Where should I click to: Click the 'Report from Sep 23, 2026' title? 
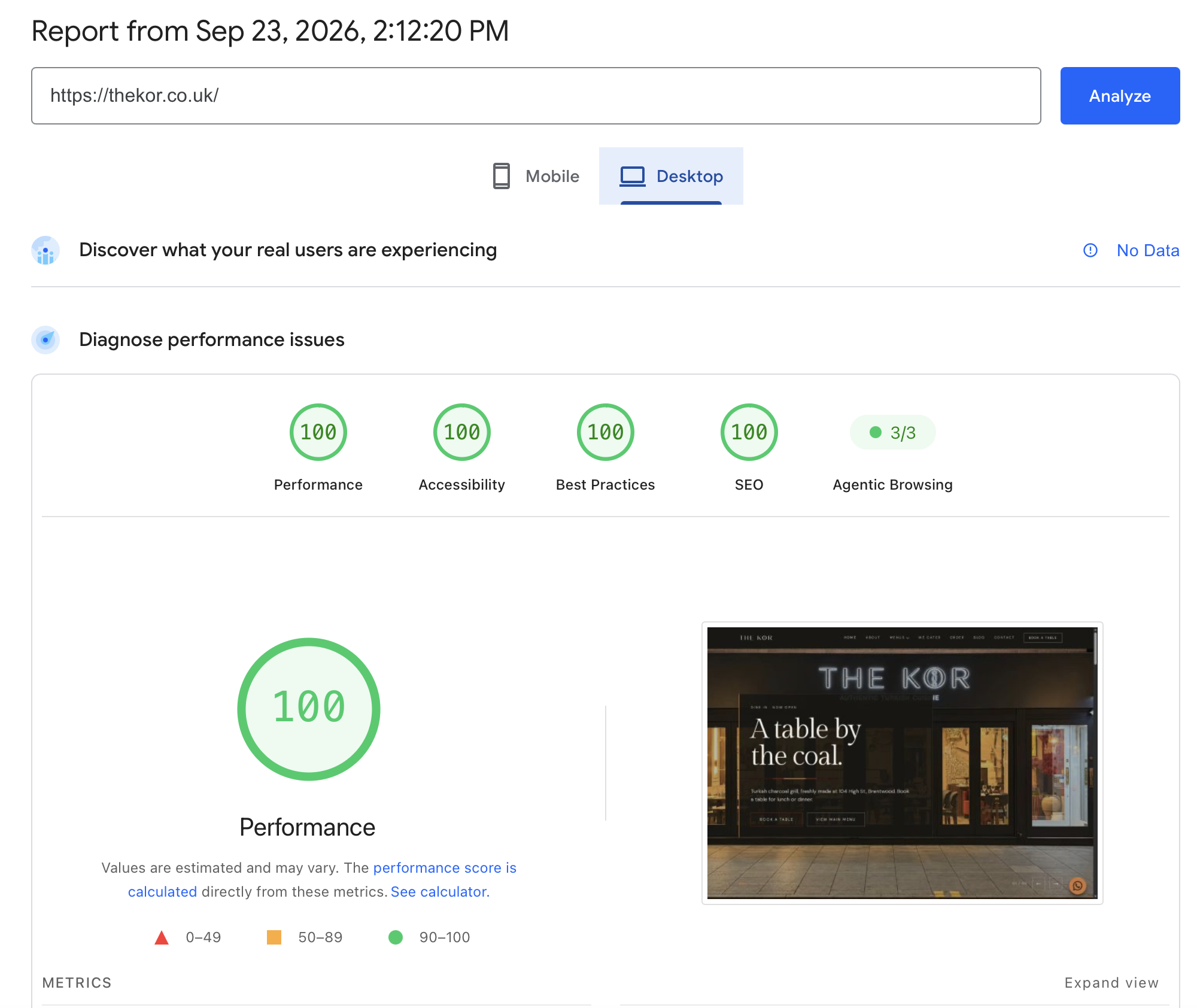(270, 31)
